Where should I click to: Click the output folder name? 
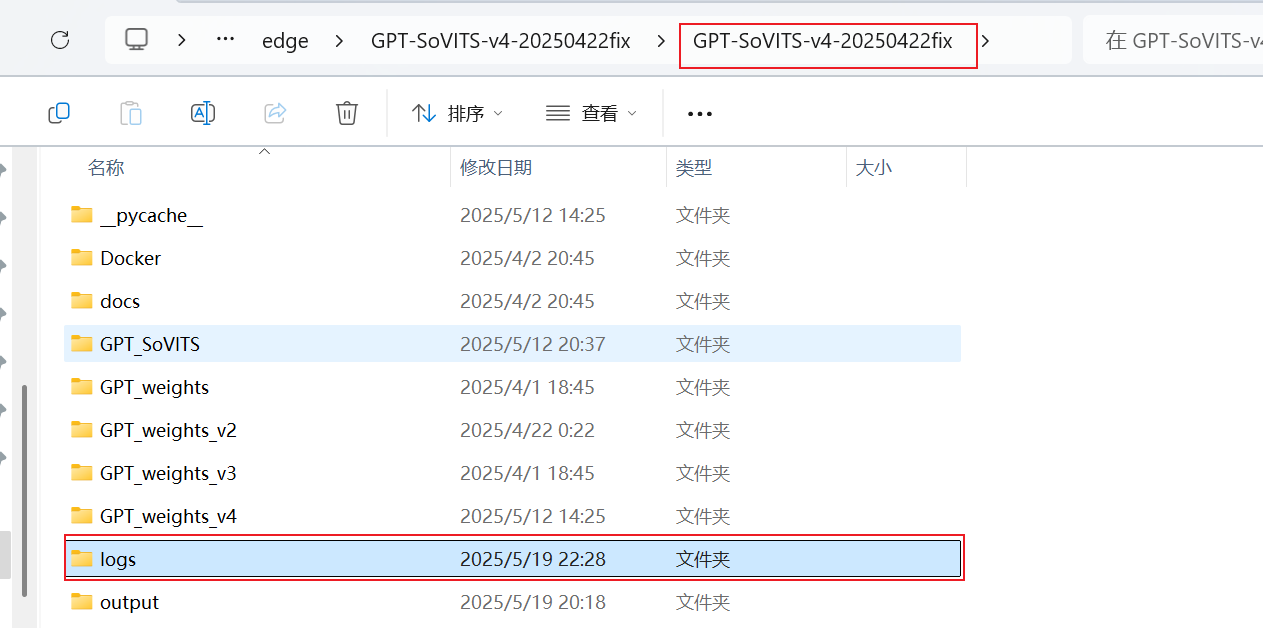click(x=129, y=602)
